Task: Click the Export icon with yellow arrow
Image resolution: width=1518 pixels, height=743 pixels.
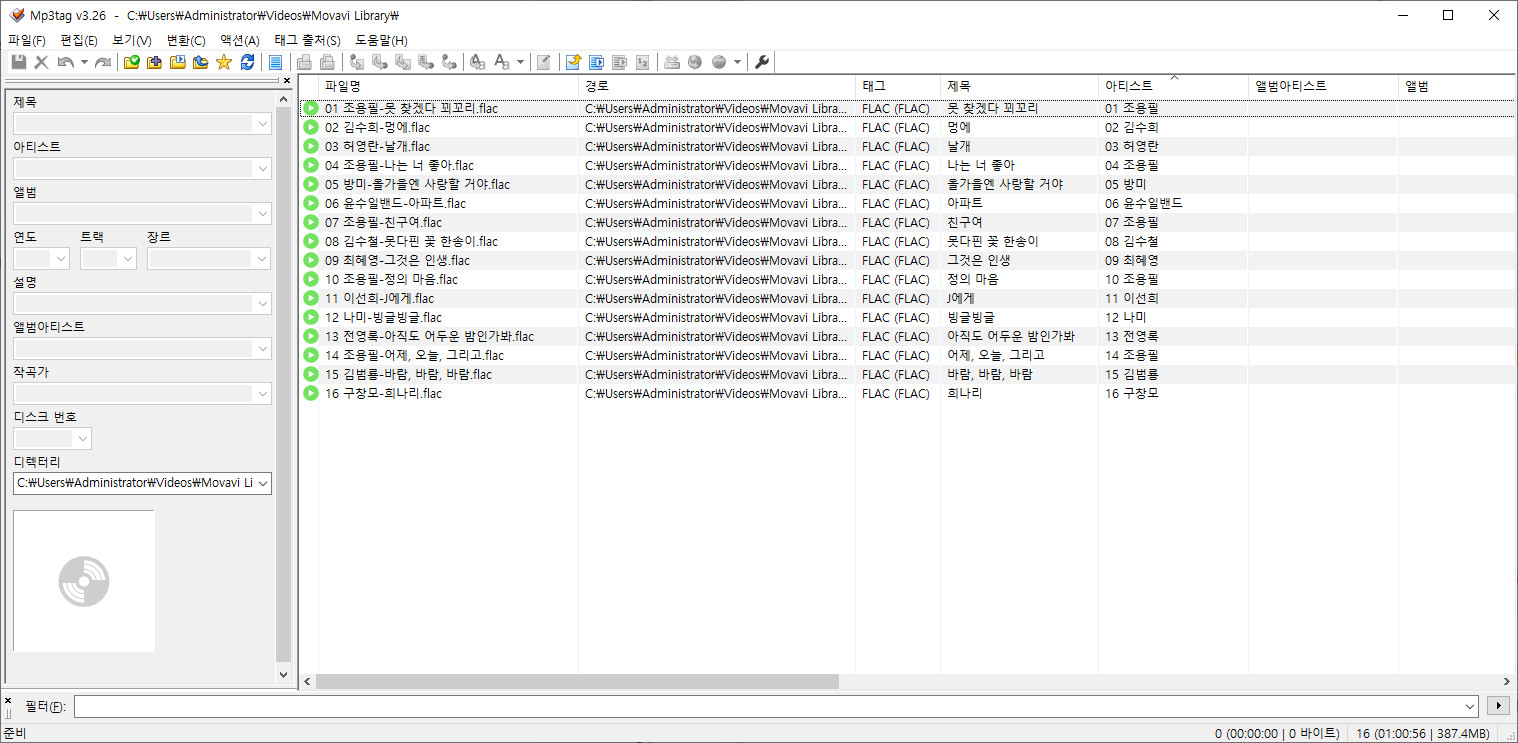Action: 572,62
